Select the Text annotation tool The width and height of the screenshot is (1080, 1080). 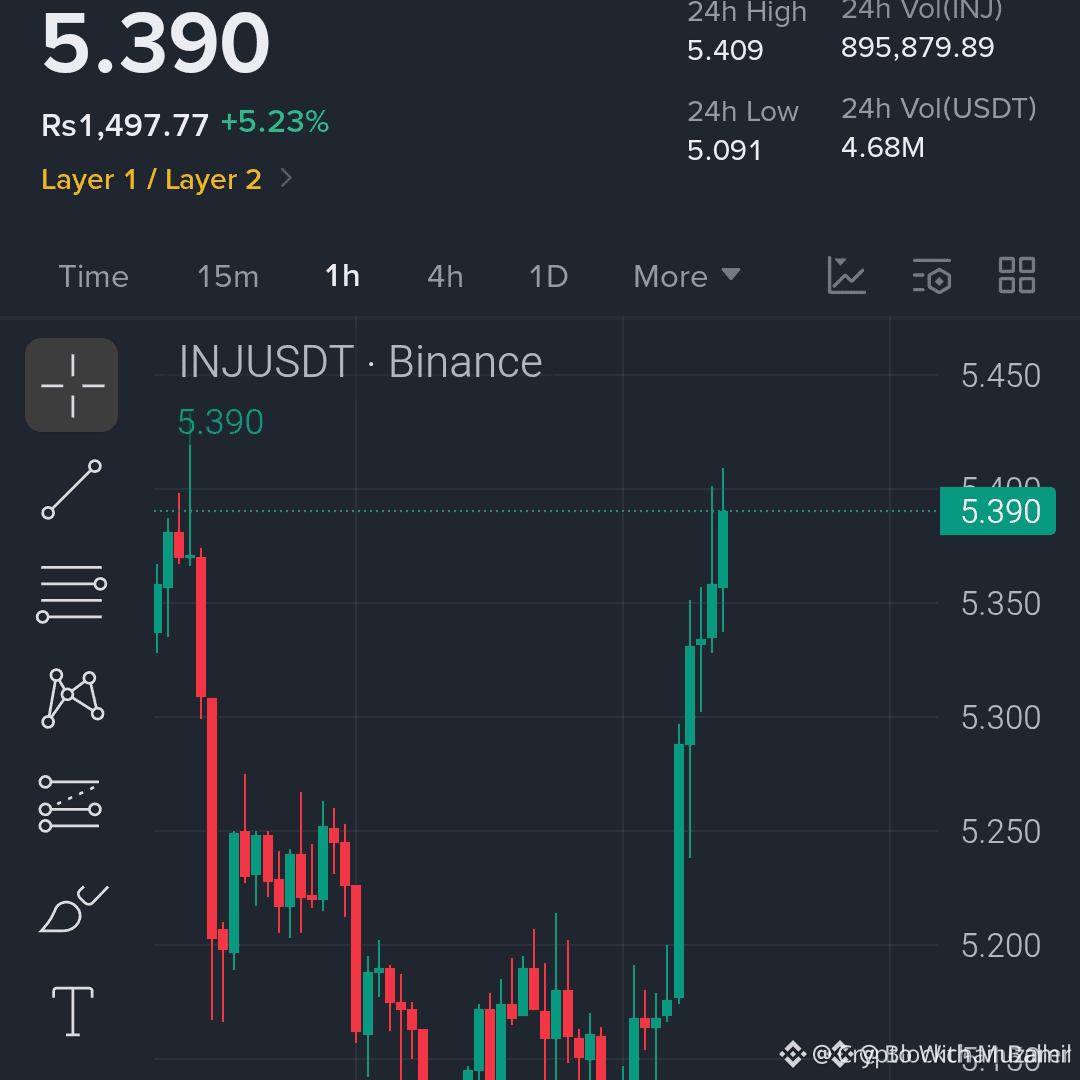pyautogui.click(x=73, y=1011)
